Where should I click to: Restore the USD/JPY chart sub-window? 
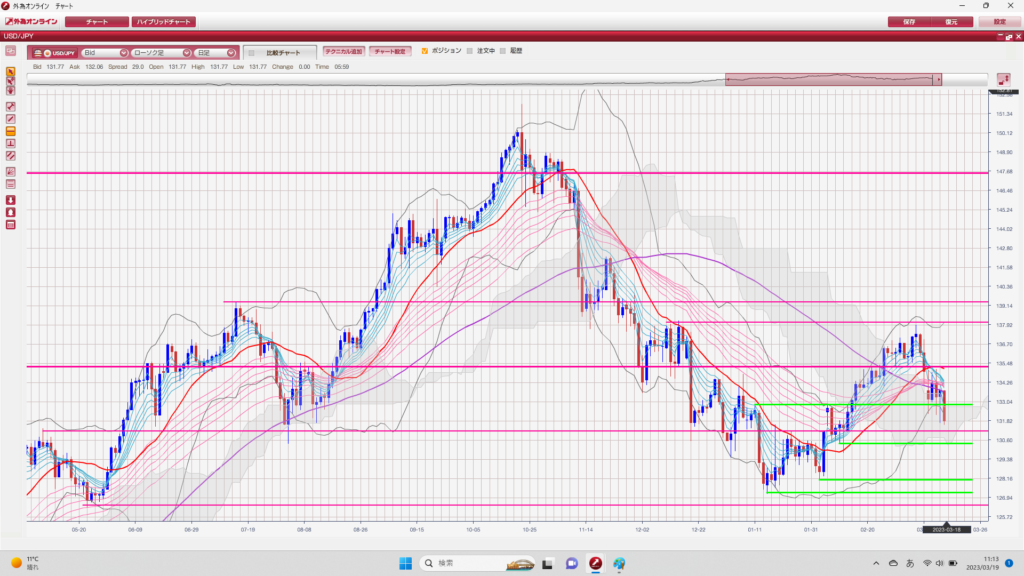point(1009,37)
